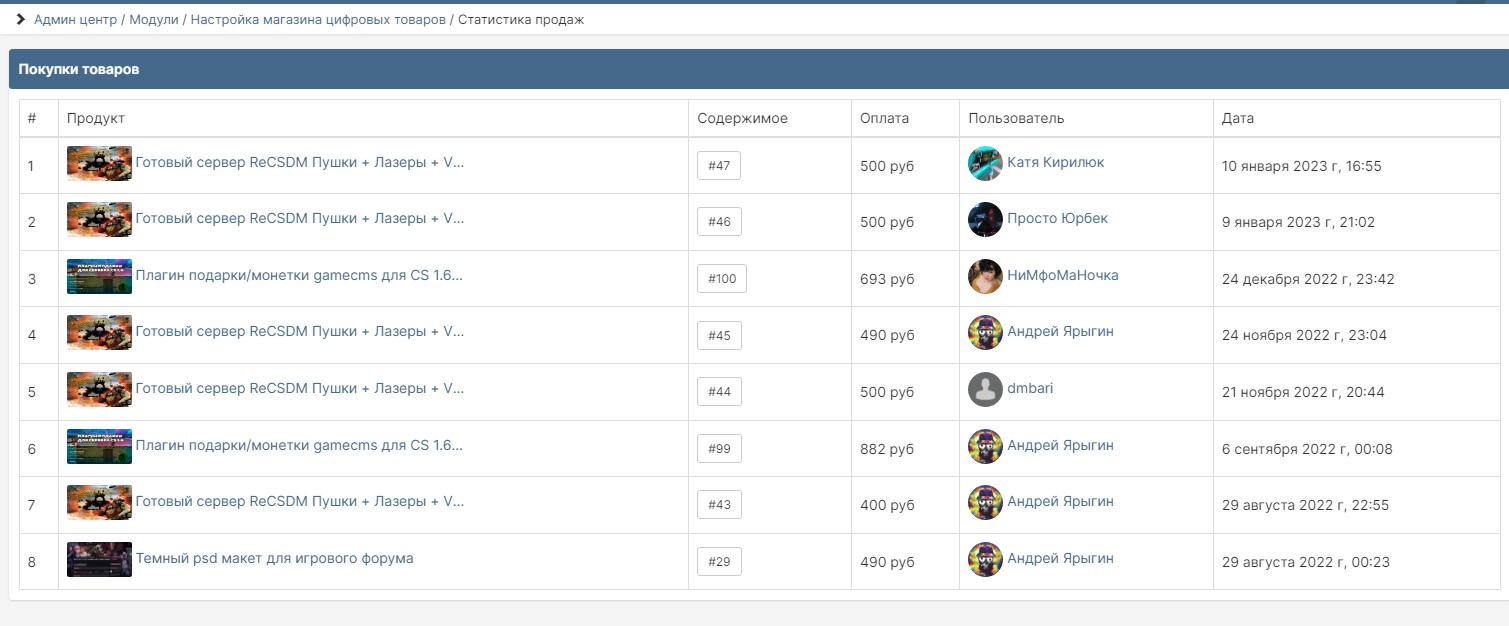The width and height of the screenshot is (1509, 626).
Task: Open plugin thumbnail in row 3
Action: 99,277
